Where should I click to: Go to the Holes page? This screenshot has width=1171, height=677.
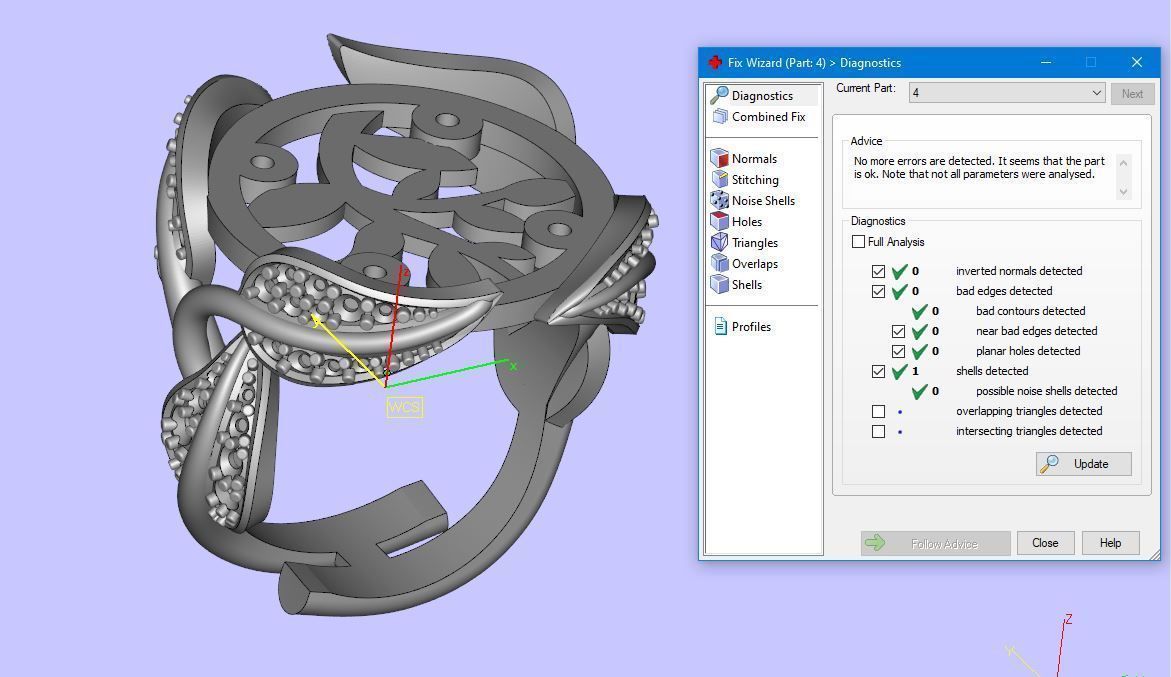pos(747,221)
